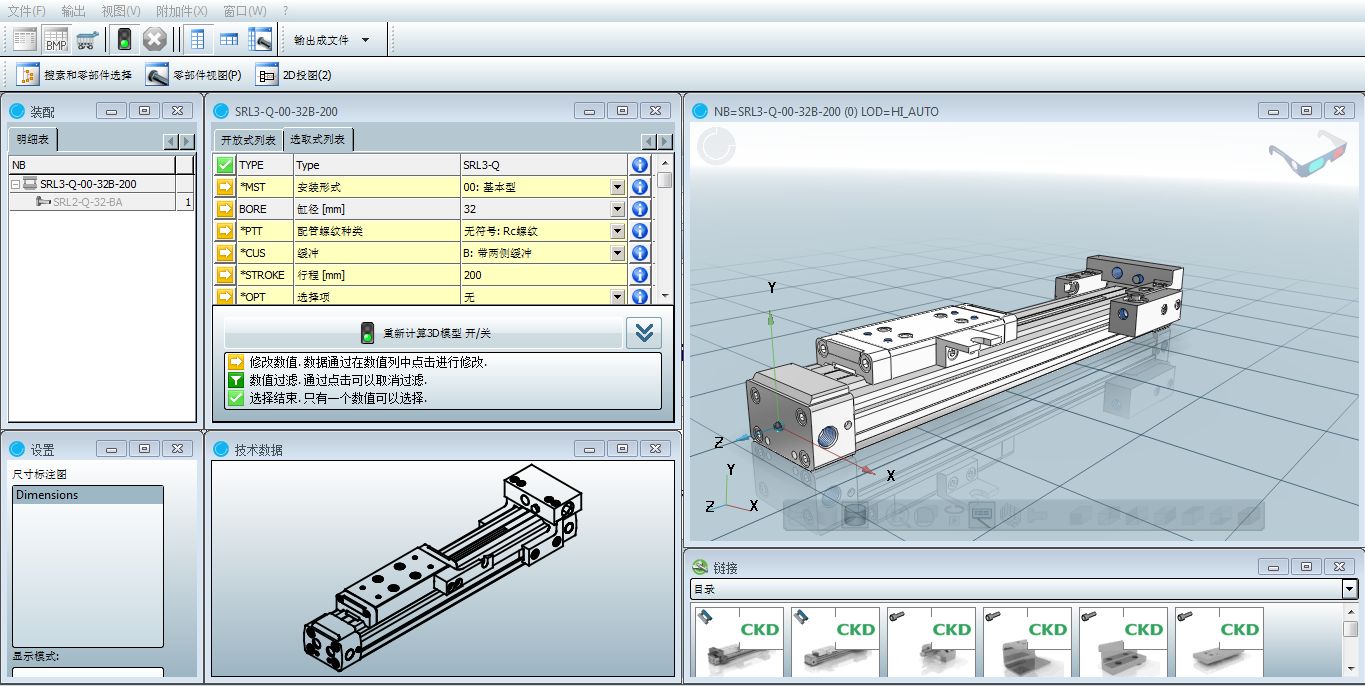1365x686 pixels.
Task: Open the 2D投图(2) projection view
Action: click(294, 75)
